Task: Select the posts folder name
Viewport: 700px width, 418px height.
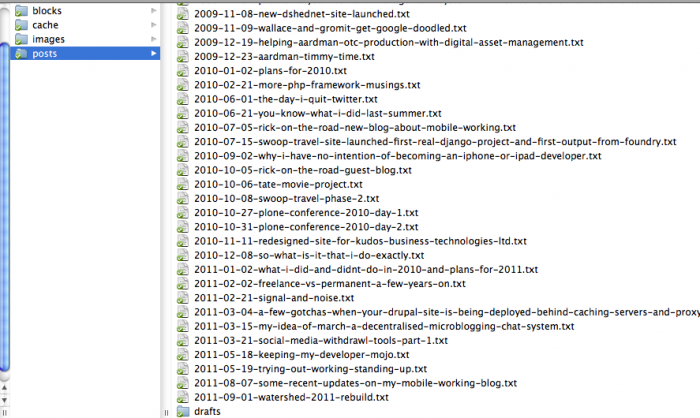Action: click(45, 54)
